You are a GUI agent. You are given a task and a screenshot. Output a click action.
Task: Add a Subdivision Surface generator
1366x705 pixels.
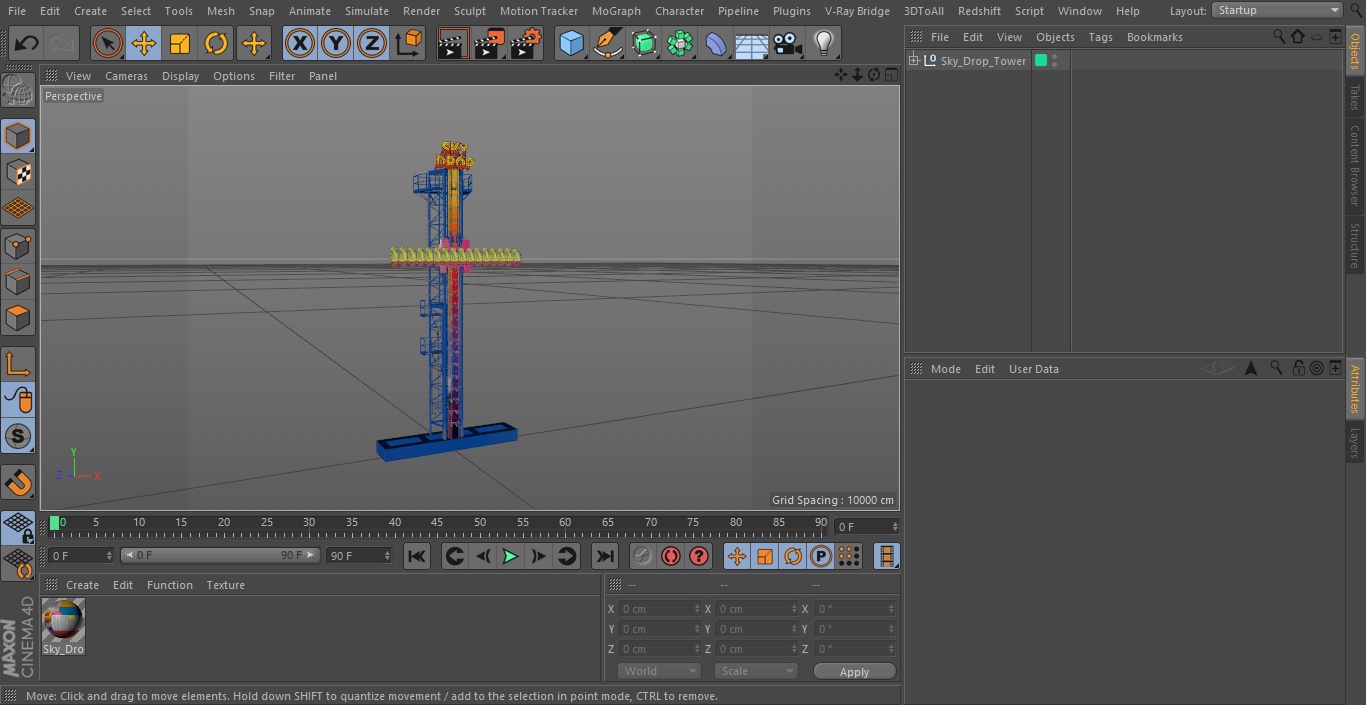(x=644, y=43)
